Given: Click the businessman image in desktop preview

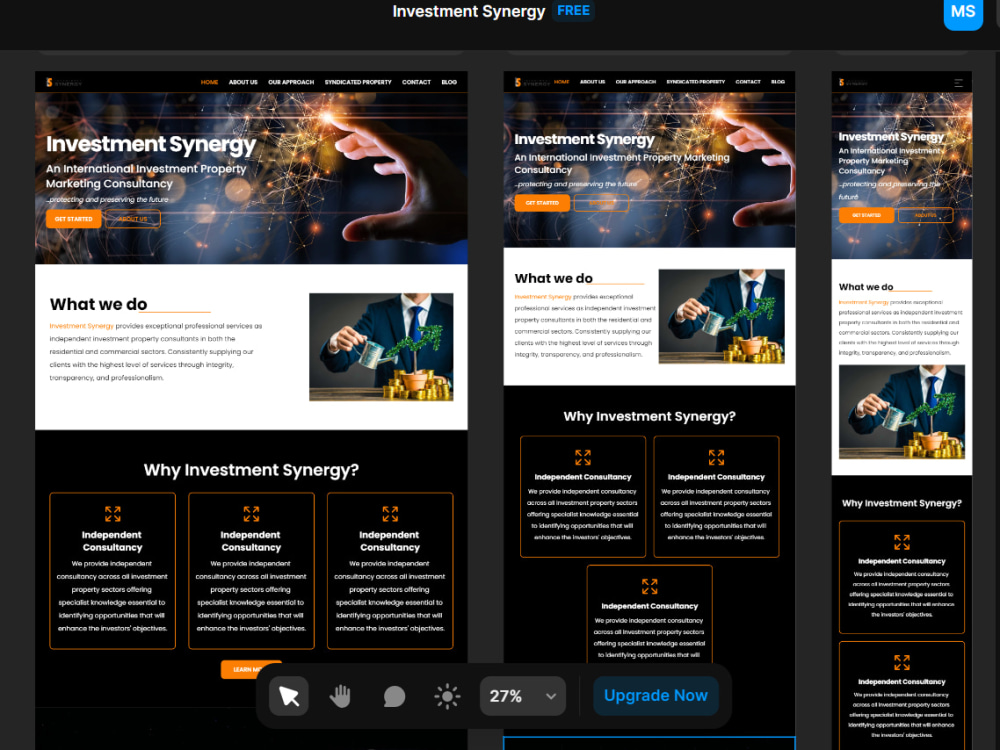Looking at the screenshot, I should click(x=381, y=347).
